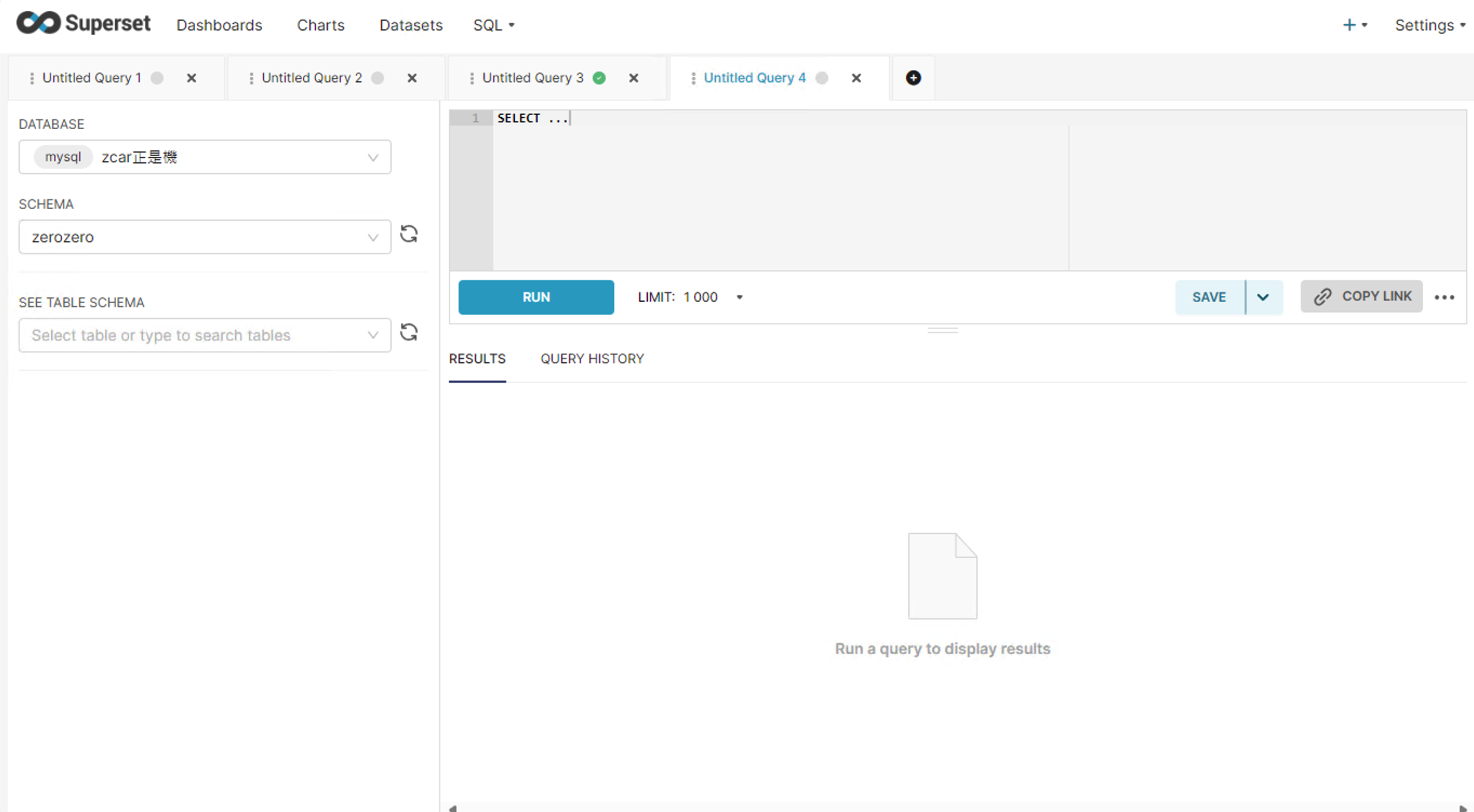Viewport: 1474px width, 812px height.
Task: Expand the zerozero schema dropdown
Action: [373, 237]
